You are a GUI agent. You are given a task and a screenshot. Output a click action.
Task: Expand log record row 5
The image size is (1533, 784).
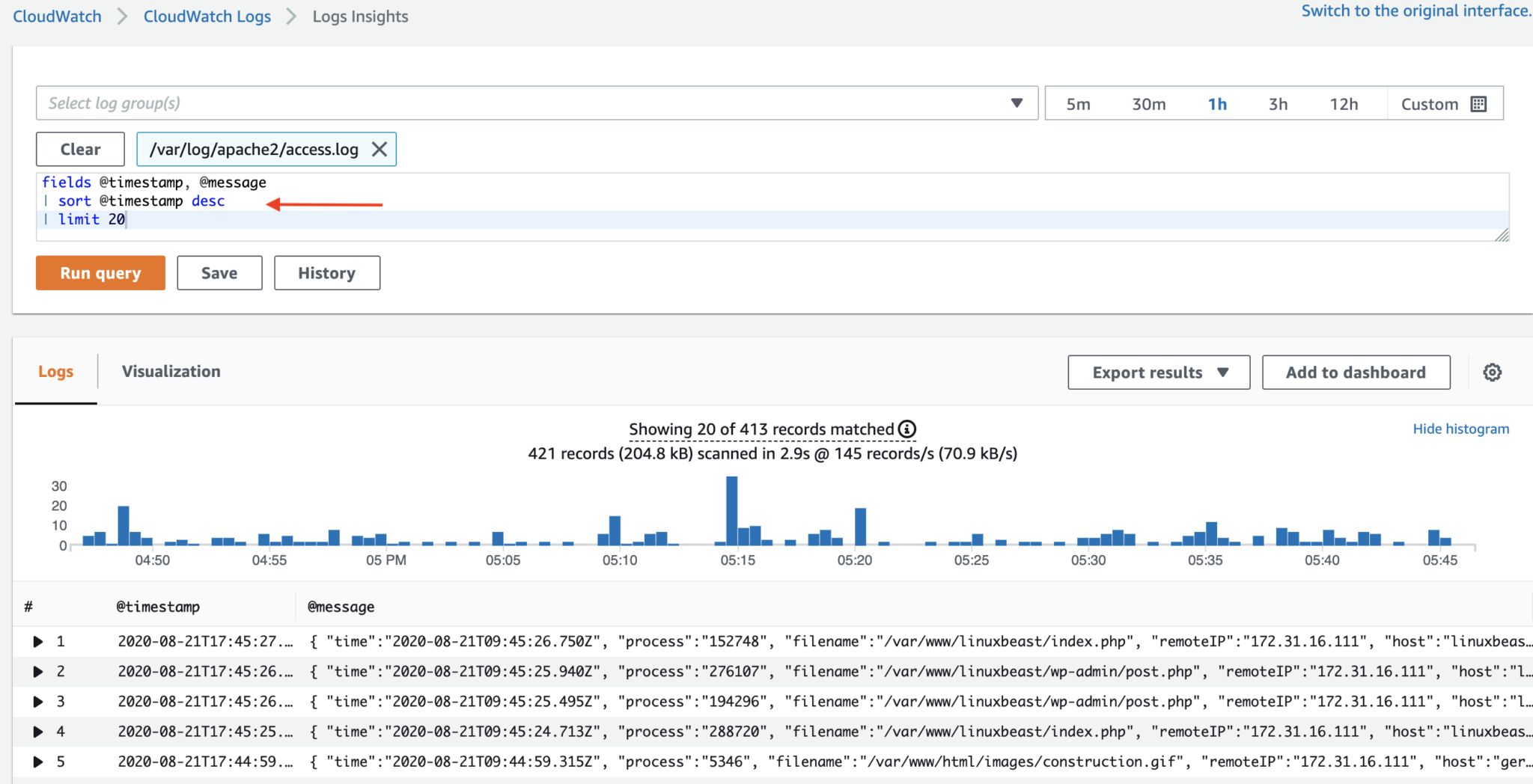click(38, 762)
